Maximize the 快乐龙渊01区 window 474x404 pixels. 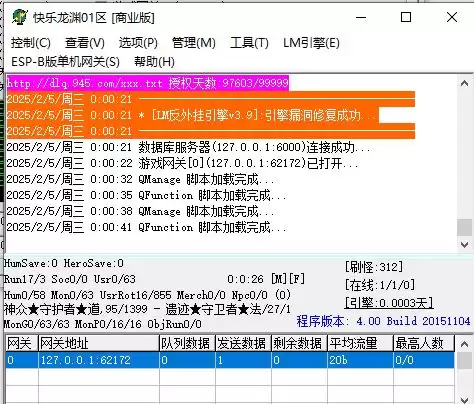coord(406,17)
